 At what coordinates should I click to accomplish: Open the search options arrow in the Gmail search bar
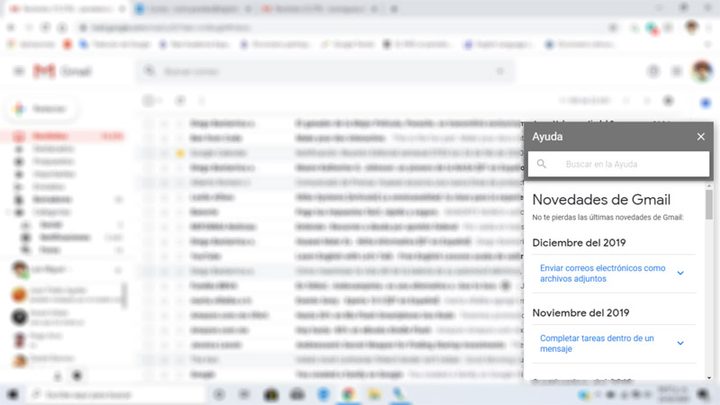(500, 72)
